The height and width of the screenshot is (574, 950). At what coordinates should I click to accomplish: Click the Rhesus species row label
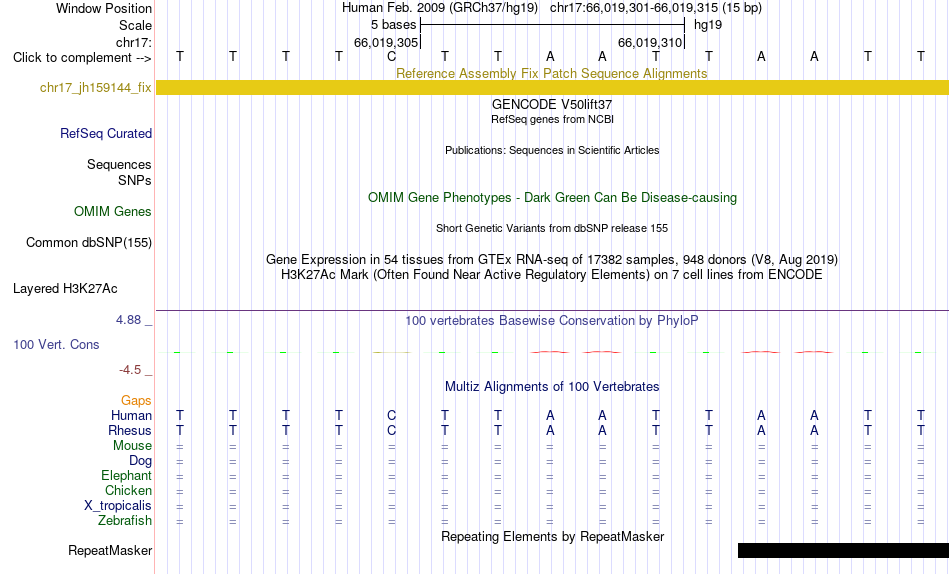pos(130,430)
